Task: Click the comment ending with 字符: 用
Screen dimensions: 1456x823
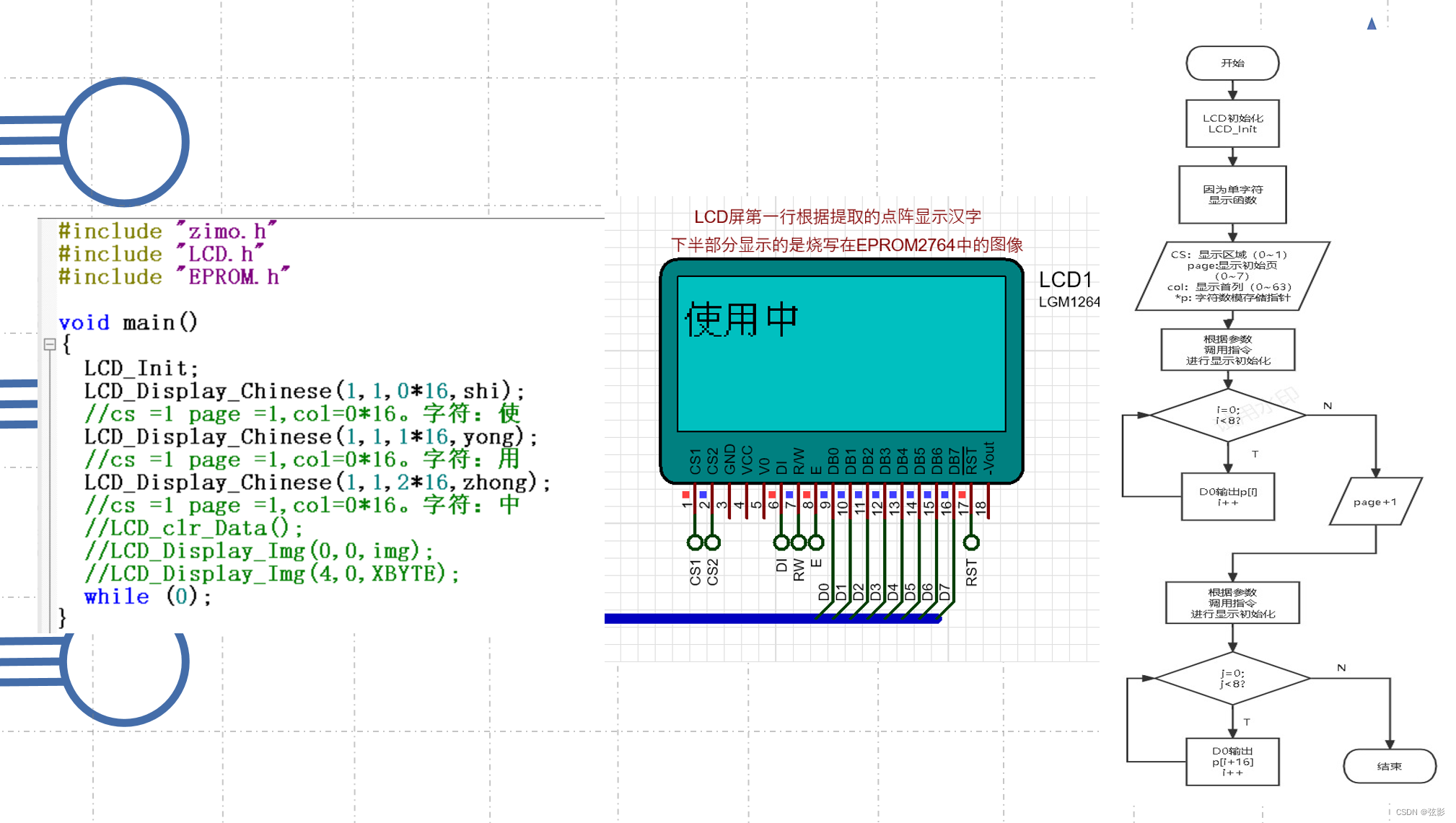Action: pos(302,459)
